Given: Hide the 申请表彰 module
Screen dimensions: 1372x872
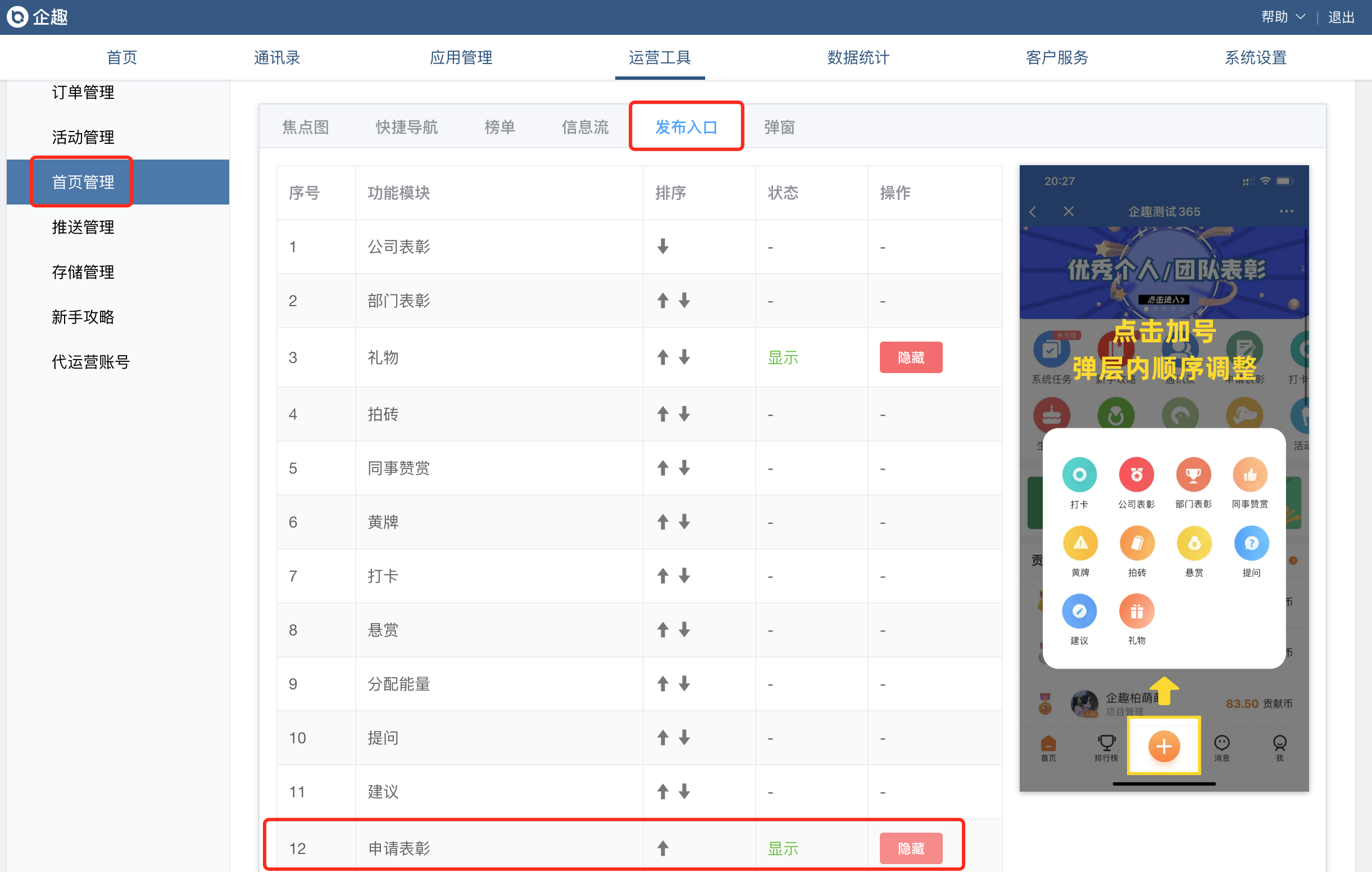Looking at the screenshot, I should (911, 848).
